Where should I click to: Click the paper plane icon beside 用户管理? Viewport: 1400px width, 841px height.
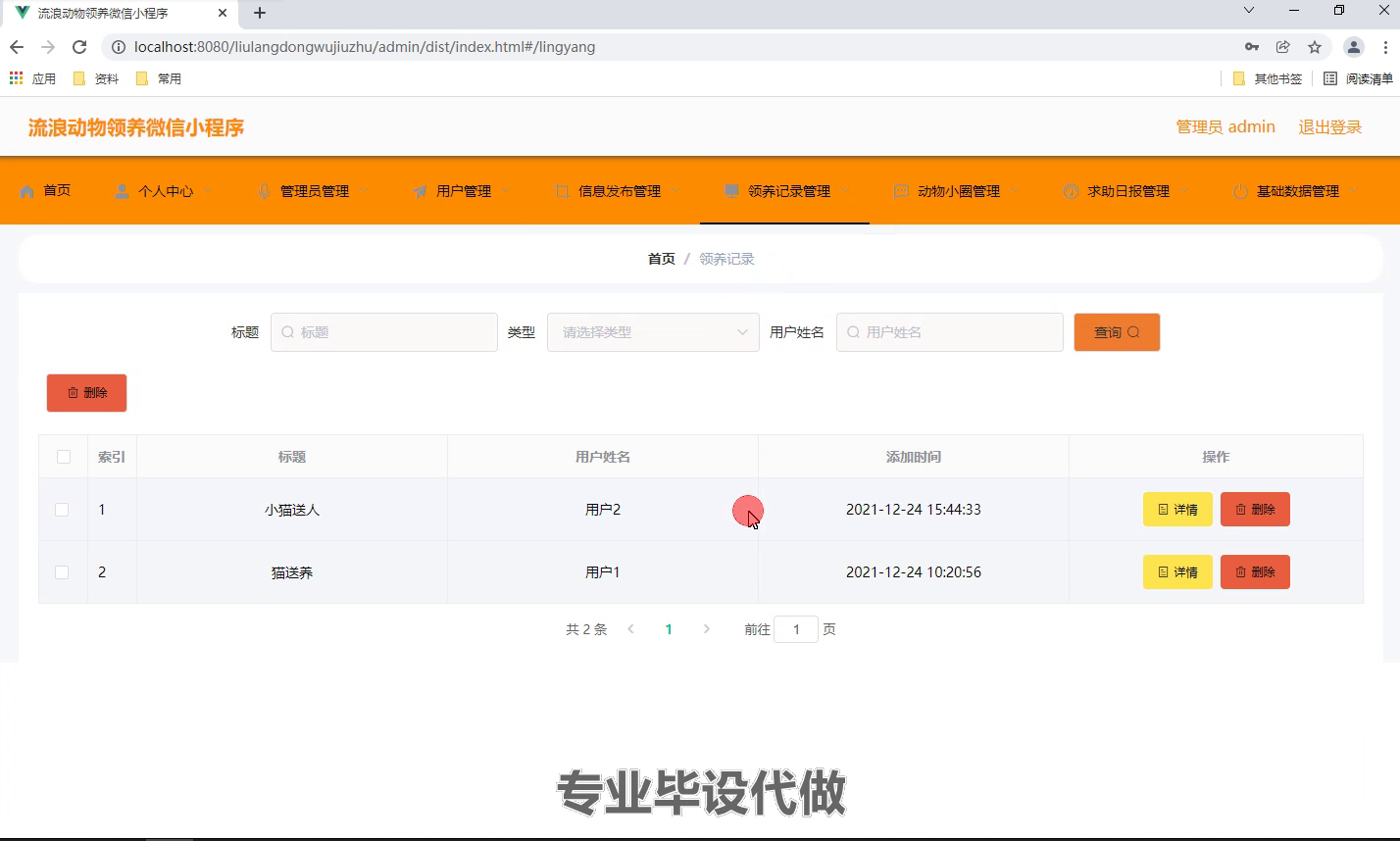point(420,191)
